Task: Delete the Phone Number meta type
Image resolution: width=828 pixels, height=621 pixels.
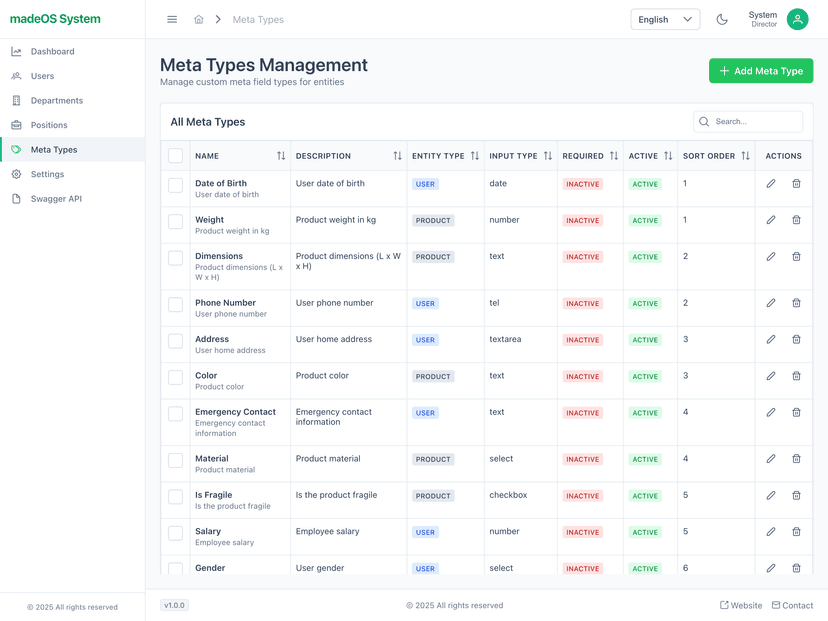Action: coord(796,303)
